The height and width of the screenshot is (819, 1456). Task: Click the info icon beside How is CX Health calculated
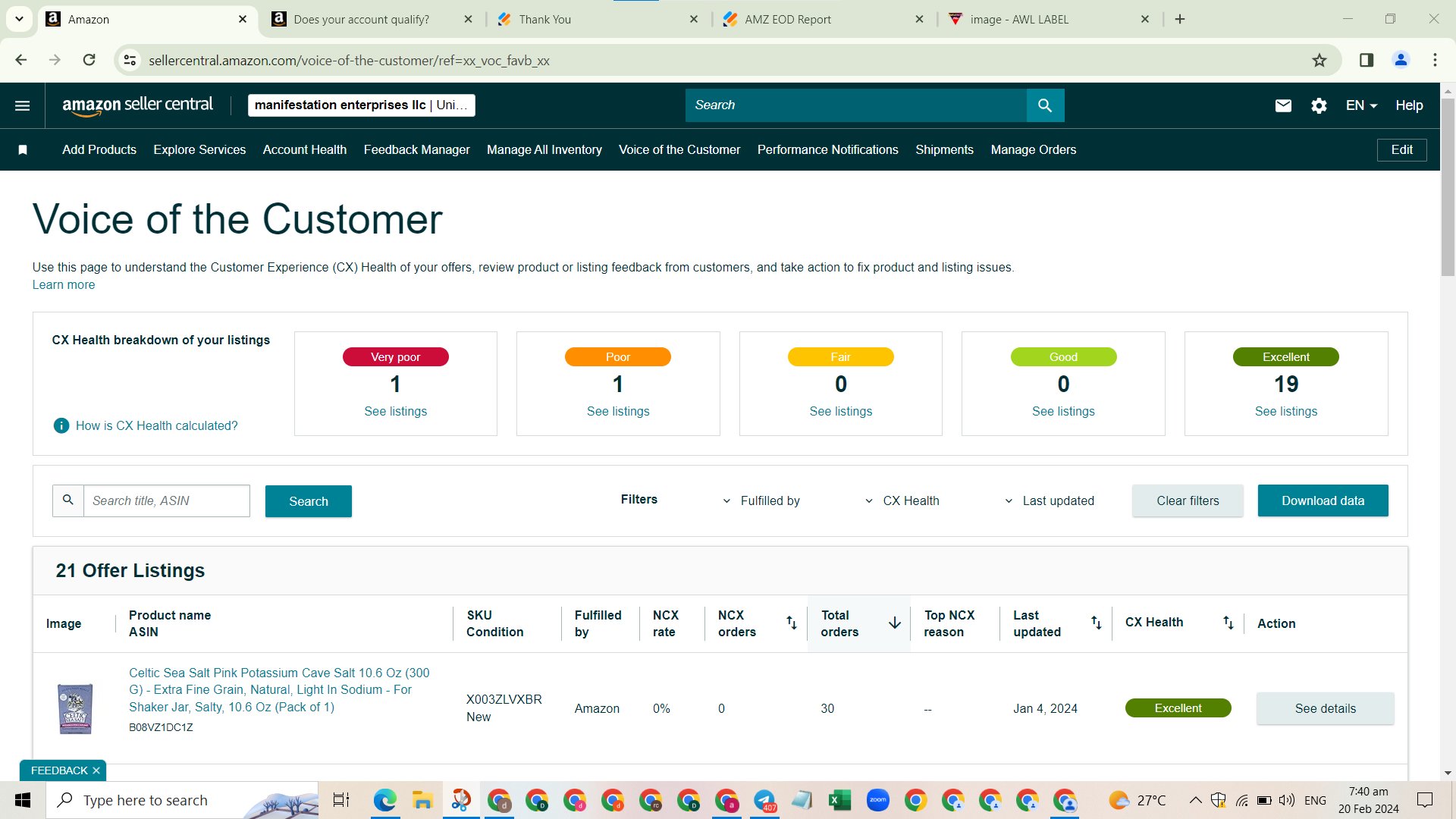click(x=61, y=426)
